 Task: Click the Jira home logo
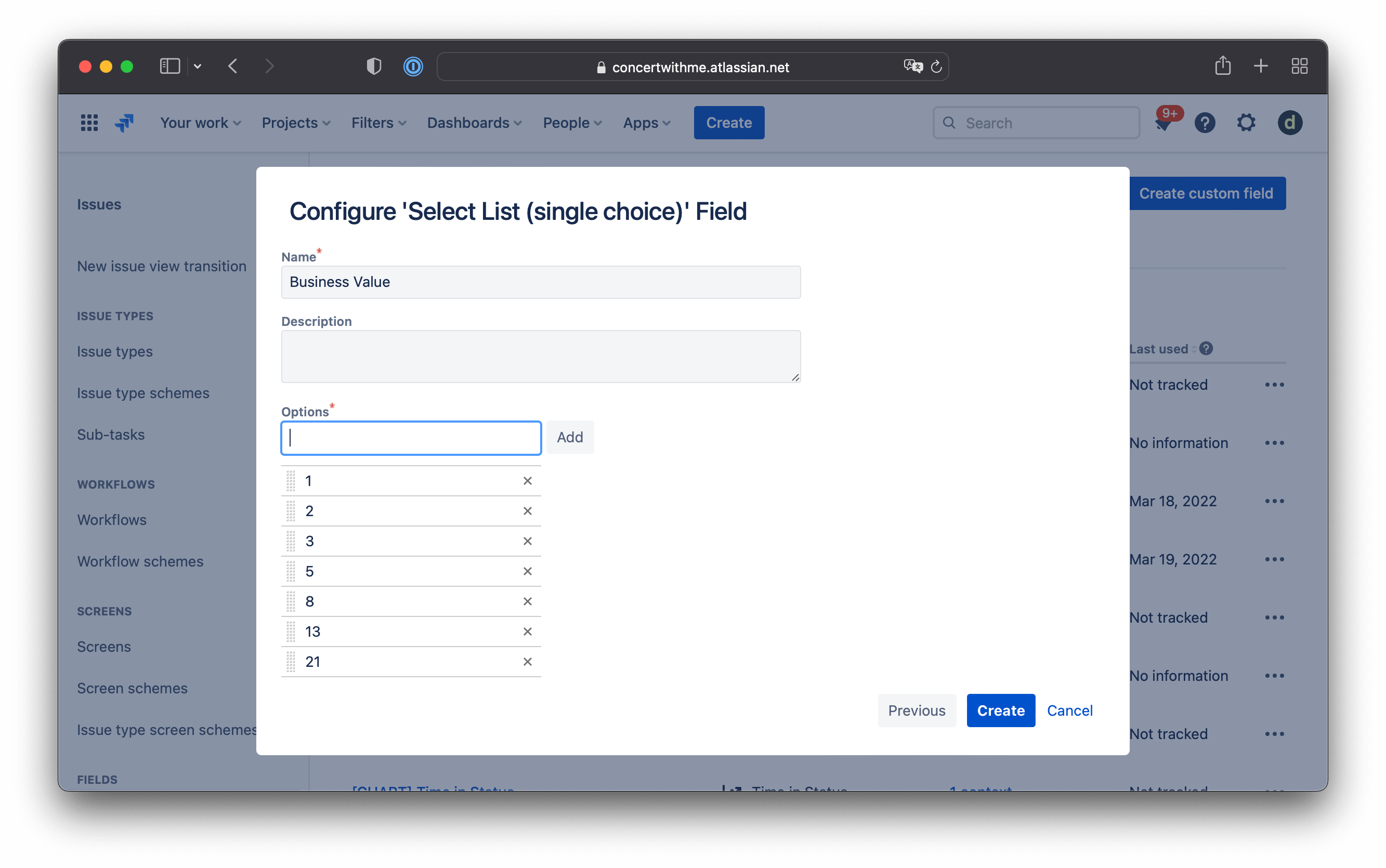click(x=124, y=122)
